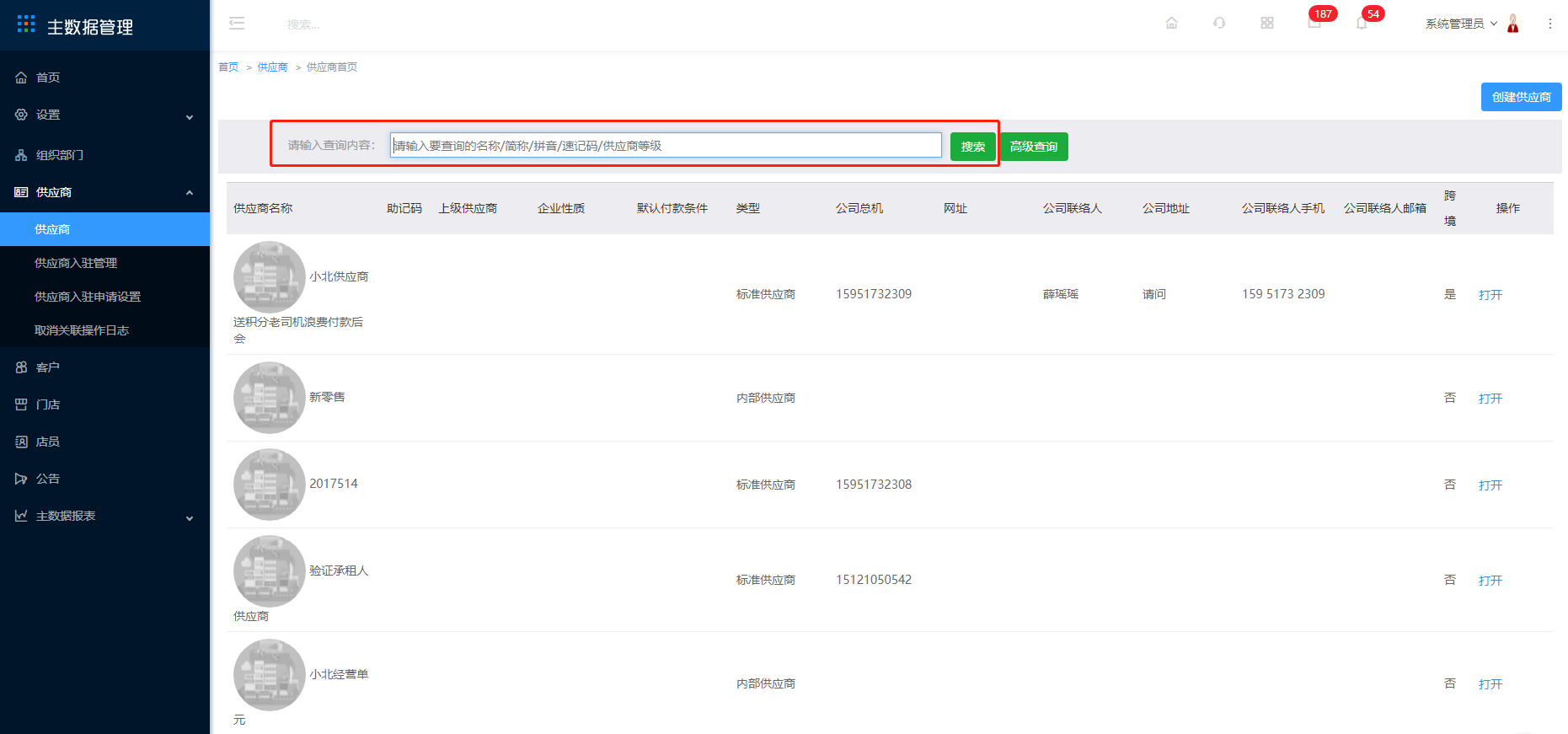The width and height of the screenshot is (1568, 734).
Task: Click the 助记码 column header
Action: coord(404,208)
